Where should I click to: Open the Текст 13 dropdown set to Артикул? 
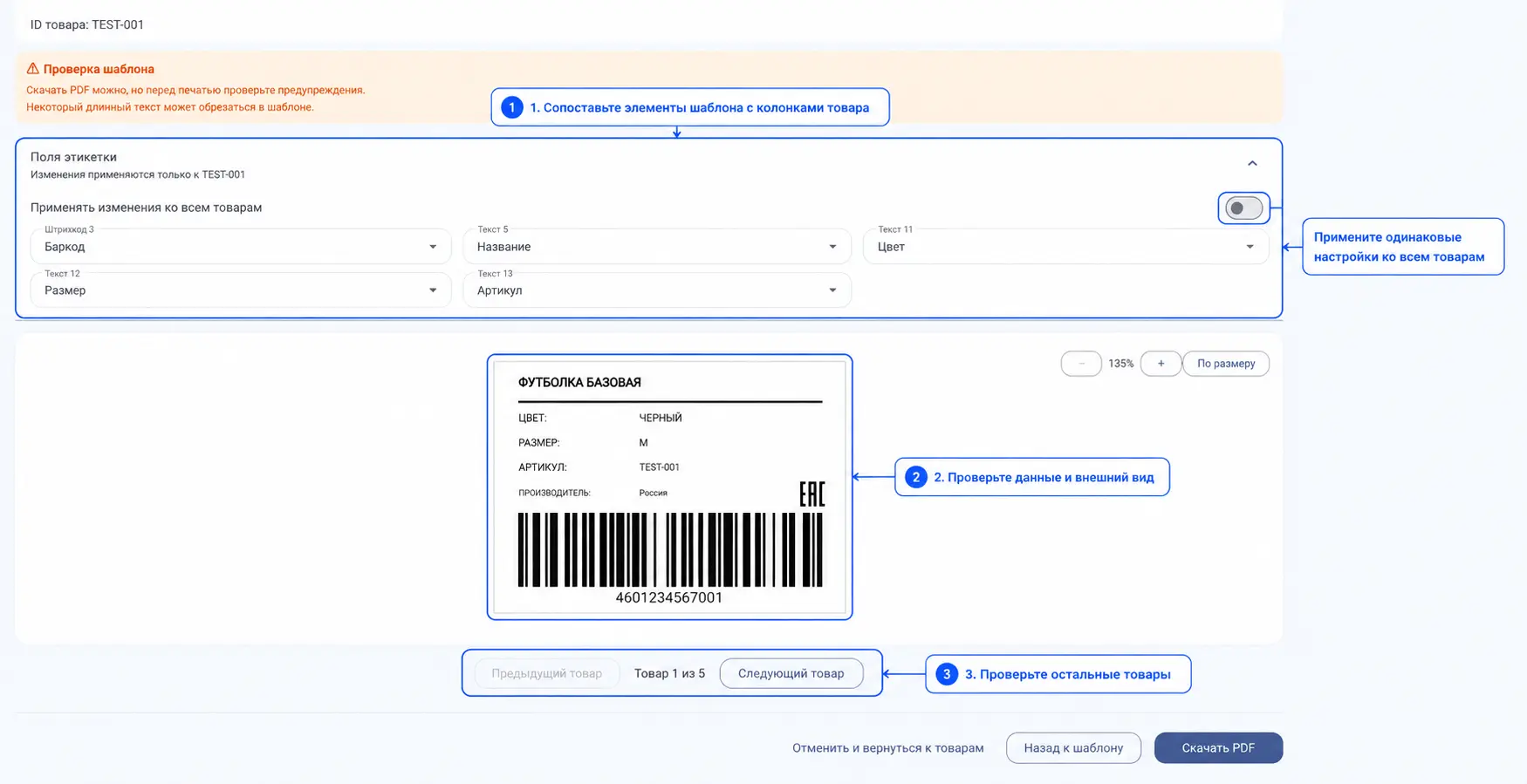[657, 290]
